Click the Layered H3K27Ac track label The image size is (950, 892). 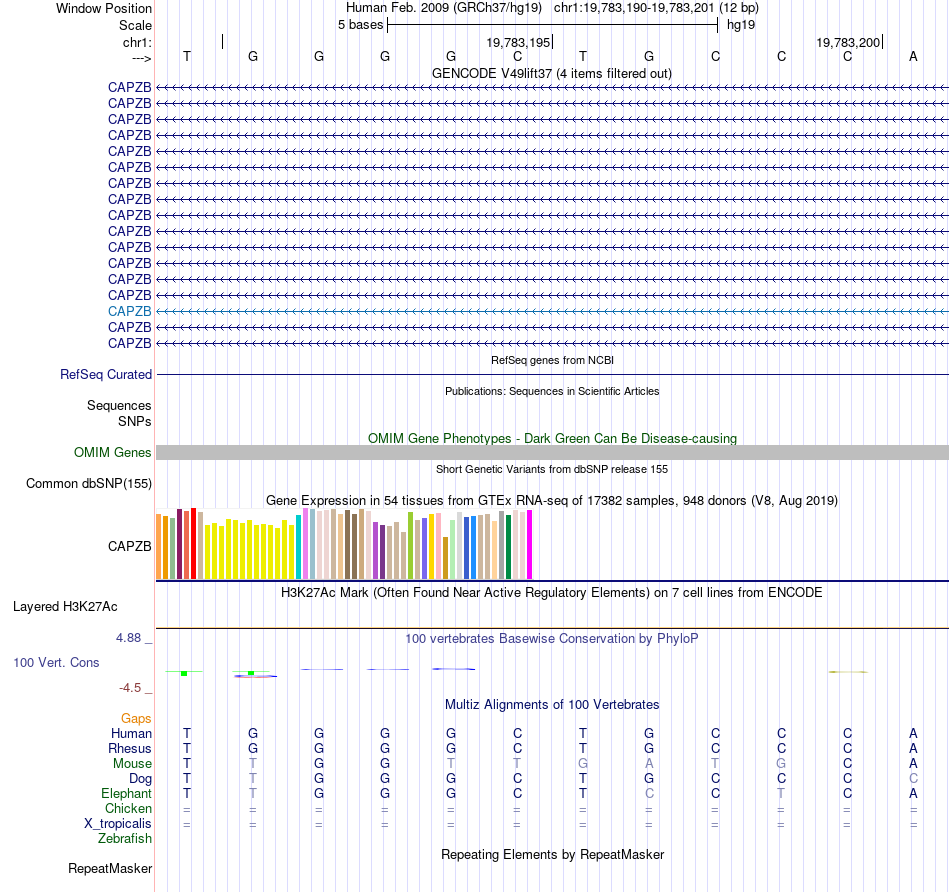click(x=65, y=607)
